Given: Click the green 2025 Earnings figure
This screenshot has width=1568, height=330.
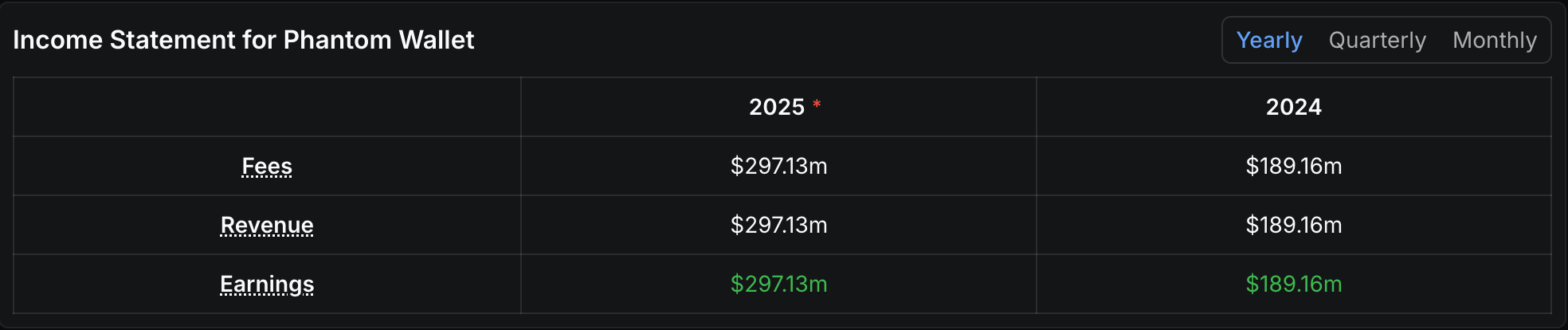Looking at the screenshot, I should pyautogui.click(x=778, y=284).
